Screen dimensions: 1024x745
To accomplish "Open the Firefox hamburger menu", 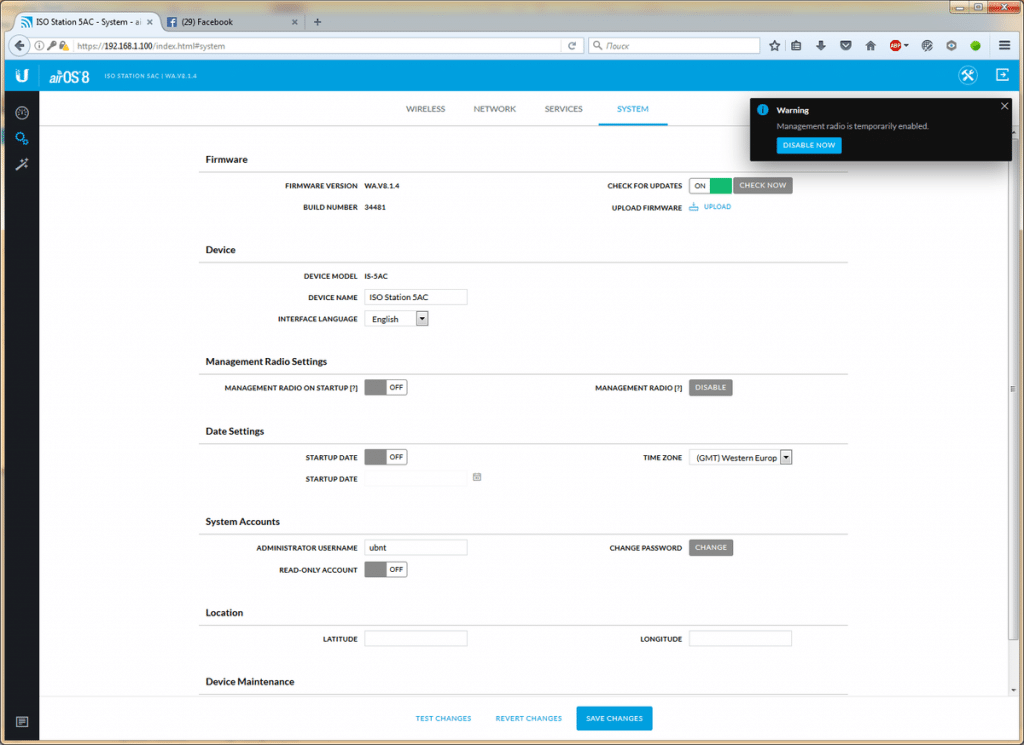I will (x=1004, y=45).
